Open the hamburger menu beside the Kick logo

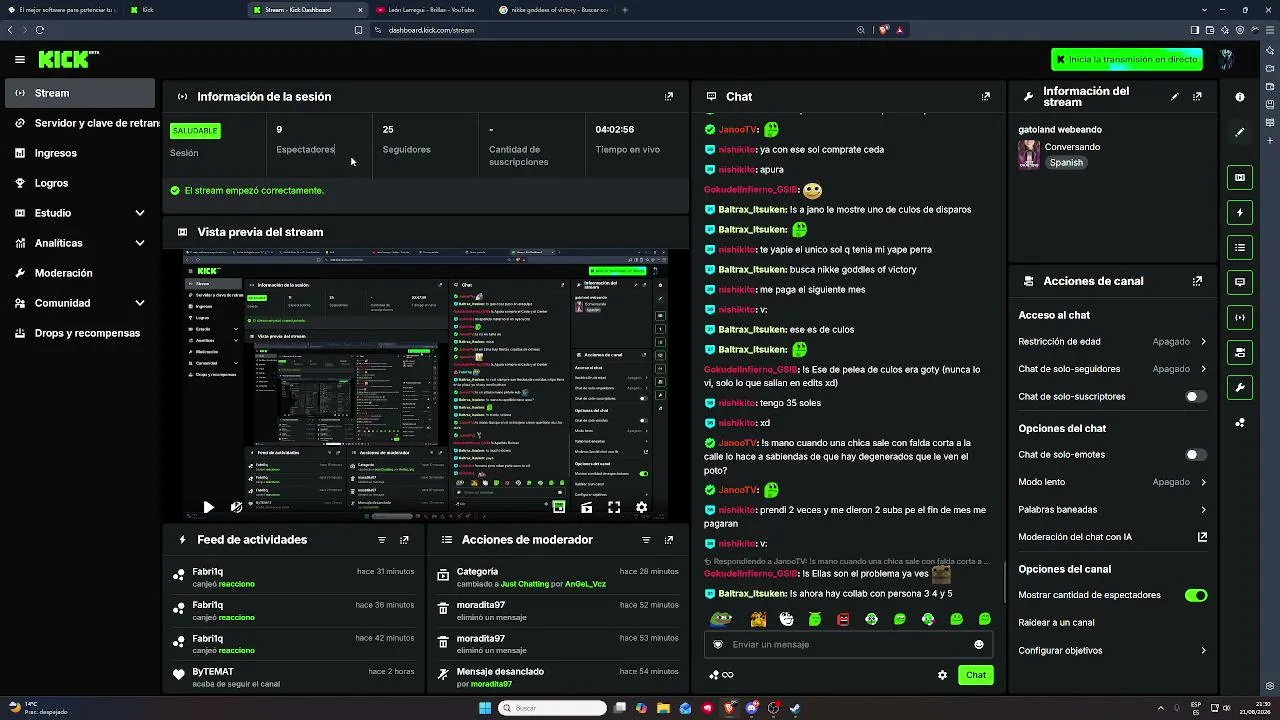tap(19, 60)
